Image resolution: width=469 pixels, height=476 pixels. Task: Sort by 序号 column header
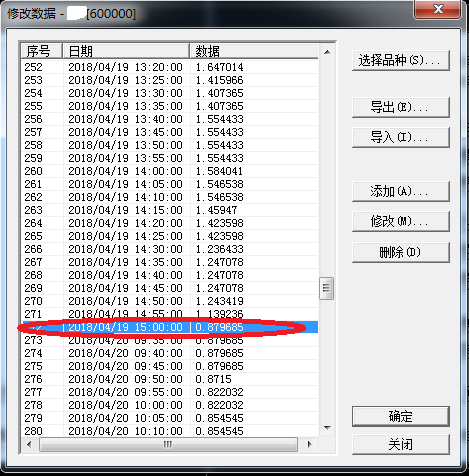click(x=42, y=51)
